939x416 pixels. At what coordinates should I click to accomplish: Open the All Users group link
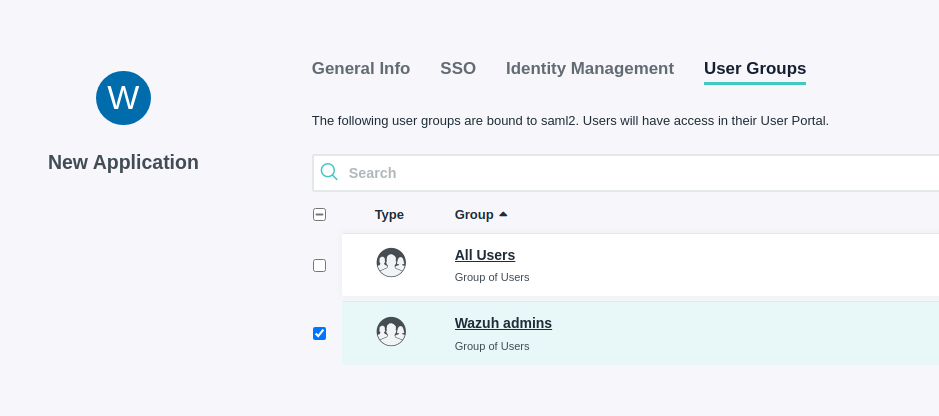coord(485,255)
